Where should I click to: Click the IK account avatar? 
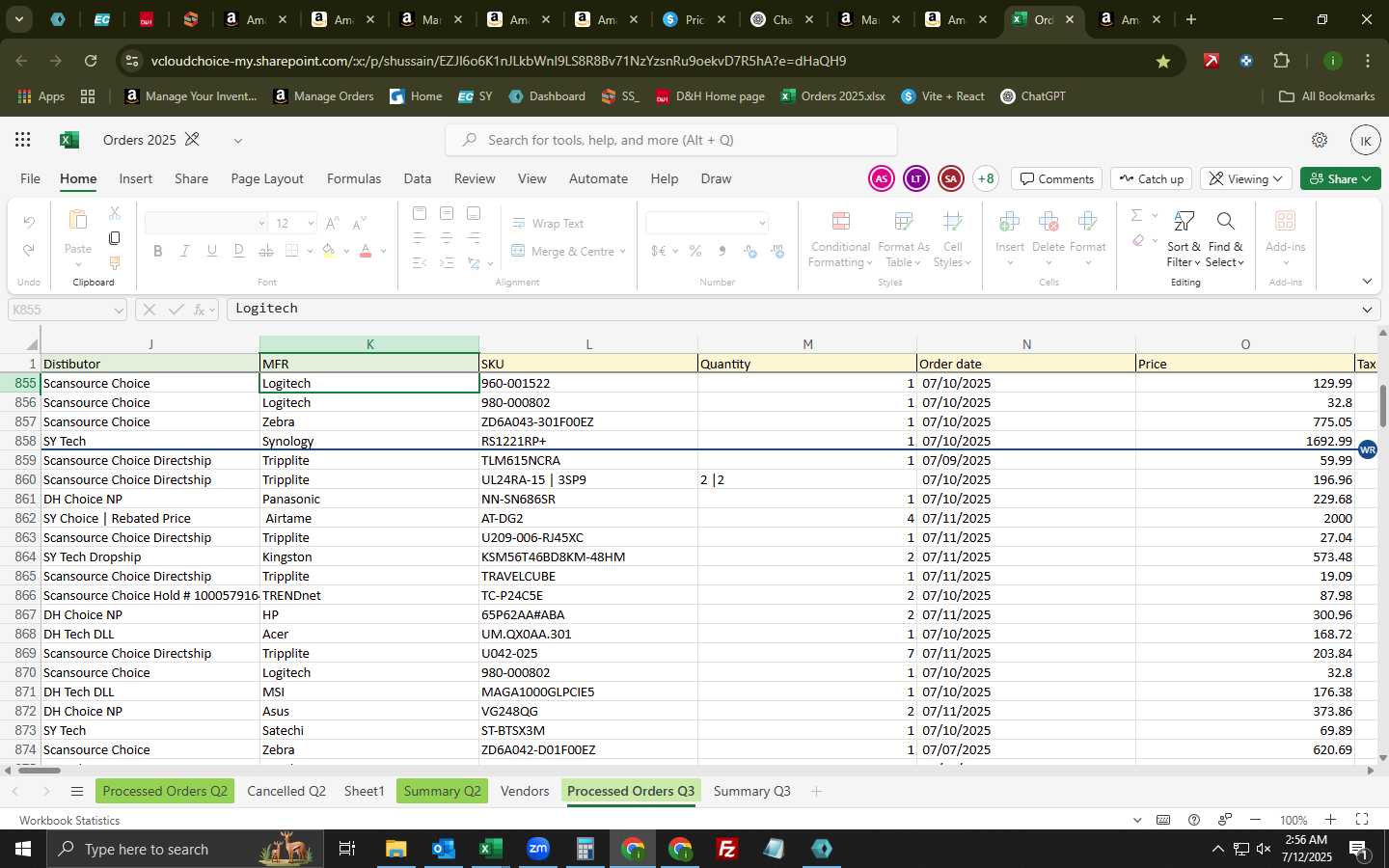(x=1365, y=140)
